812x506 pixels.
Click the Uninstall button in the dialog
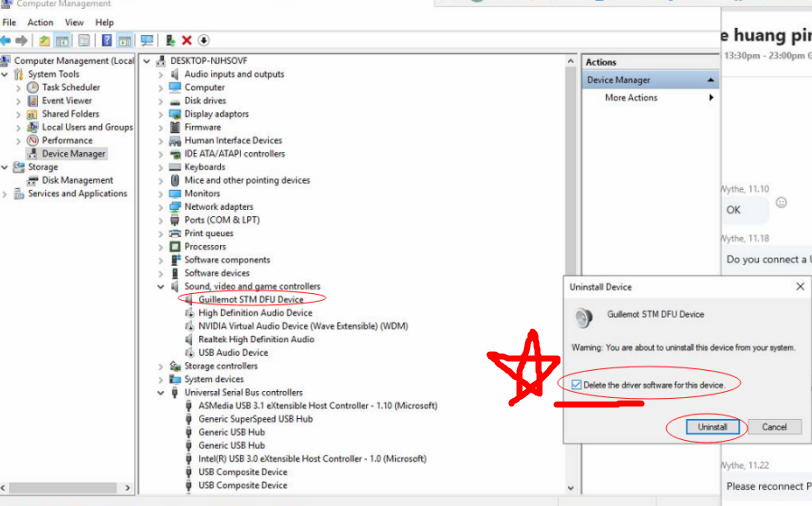(713, 427)
